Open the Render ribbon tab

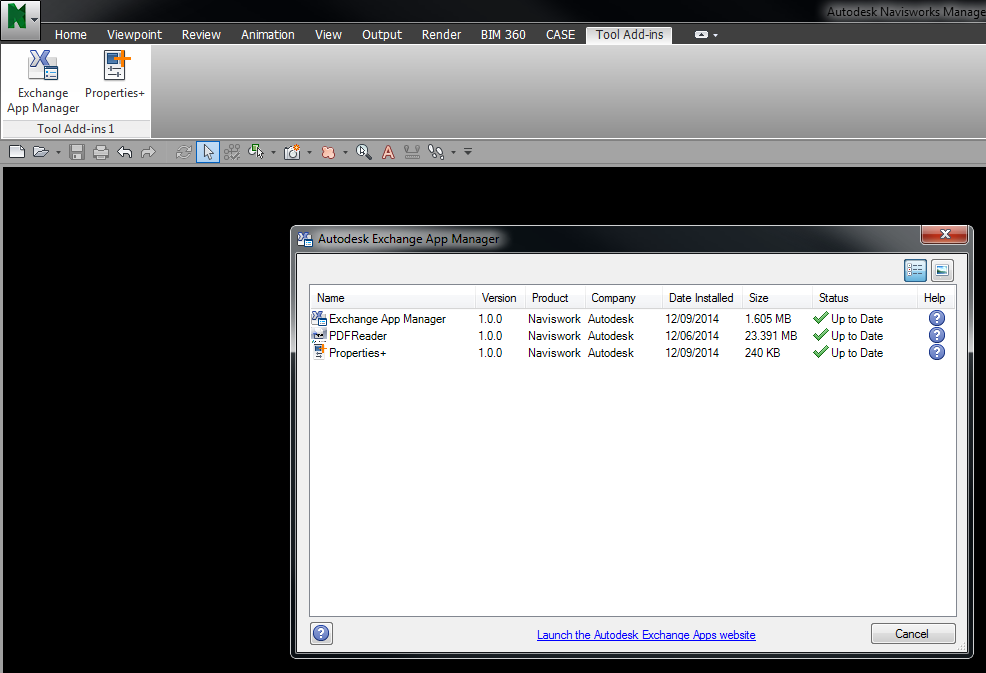[x=441, y=34]
